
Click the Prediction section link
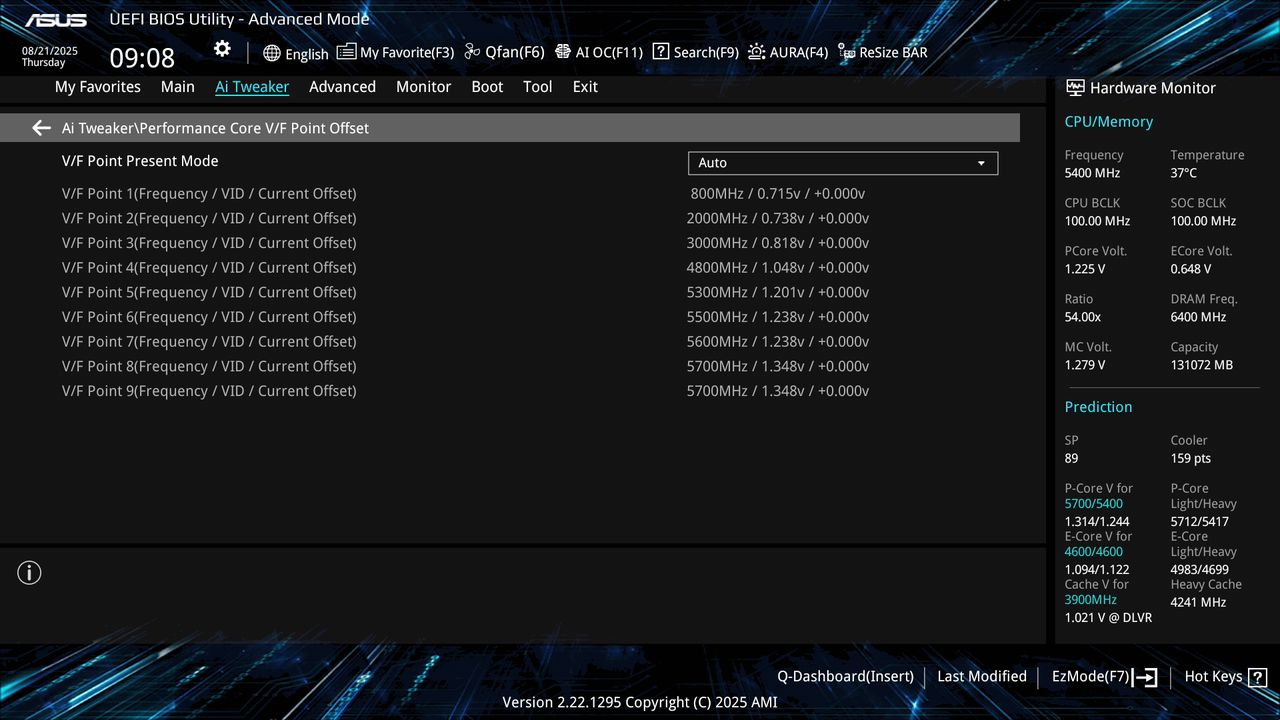pos(1098,407)
